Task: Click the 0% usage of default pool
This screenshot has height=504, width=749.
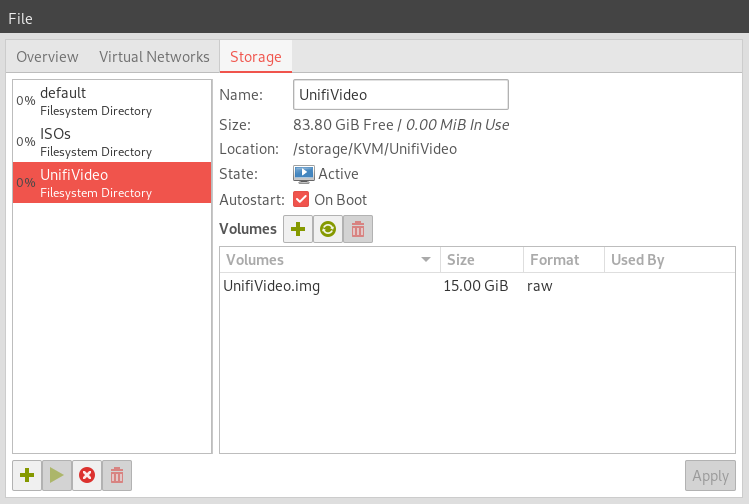Action: click(x=26, y=101)
